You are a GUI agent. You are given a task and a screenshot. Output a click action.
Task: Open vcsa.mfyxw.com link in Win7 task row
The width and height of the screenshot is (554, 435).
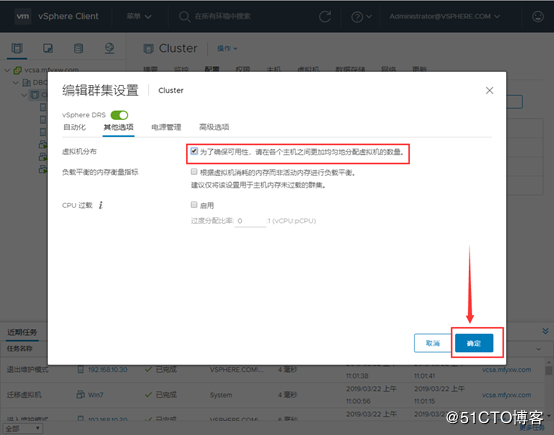click(x=506, y=395)
